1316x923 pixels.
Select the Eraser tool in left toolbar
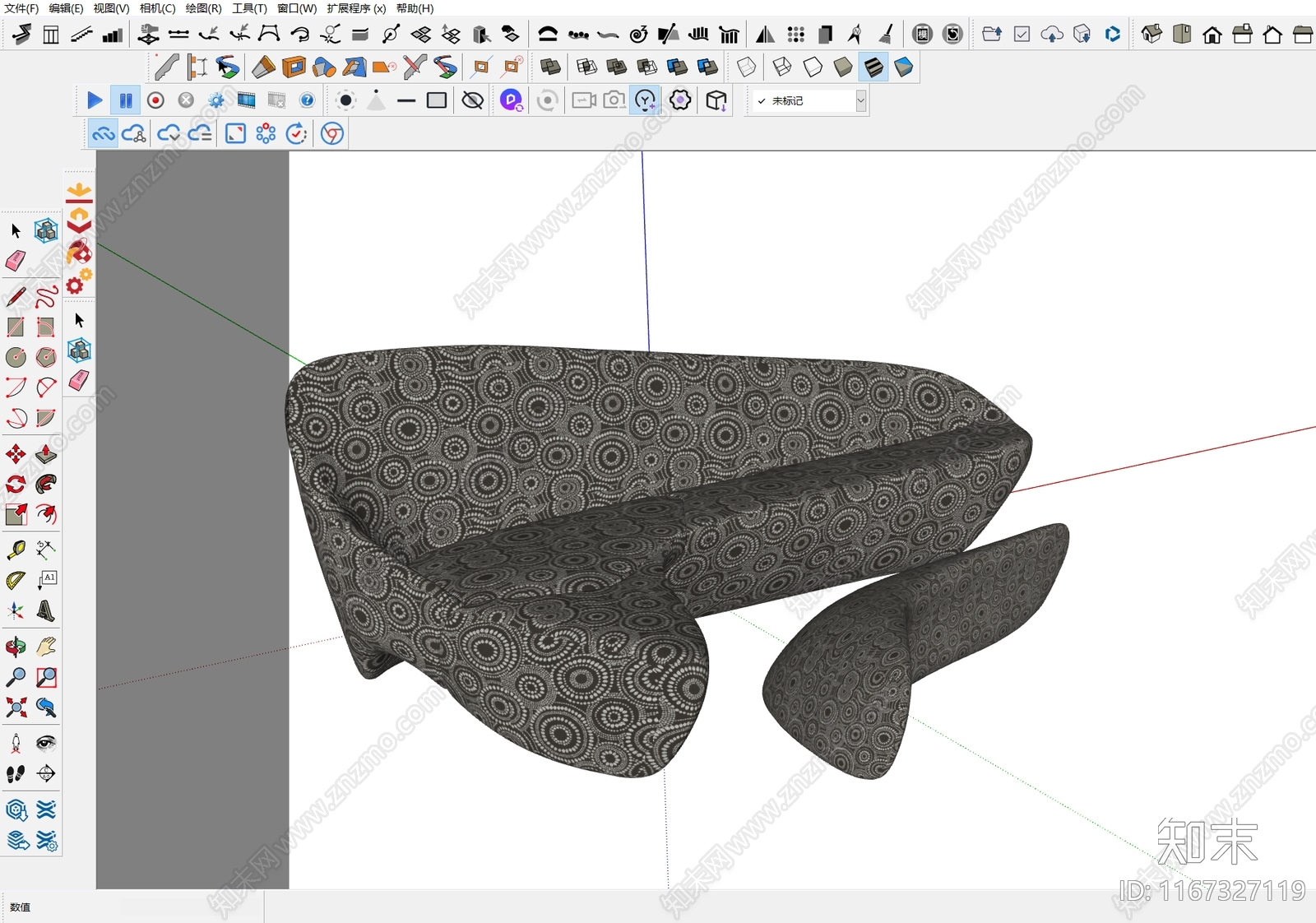coord(16,262)
